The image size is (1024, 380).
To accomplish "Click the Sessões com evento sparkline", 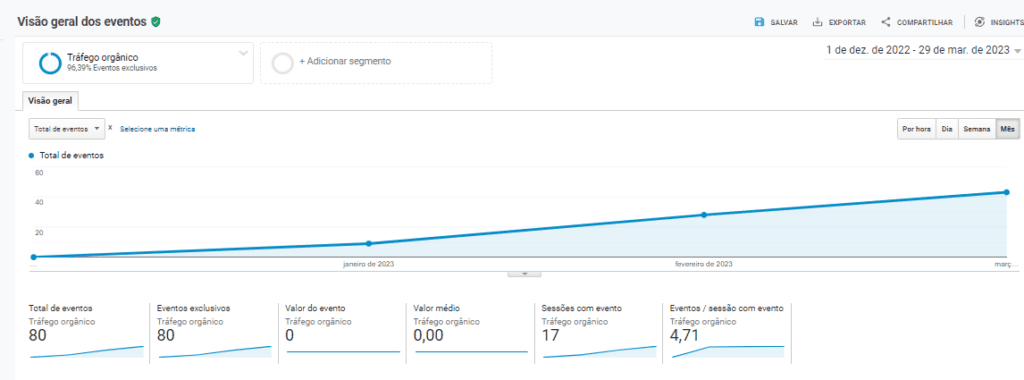I will coord(600,351).
